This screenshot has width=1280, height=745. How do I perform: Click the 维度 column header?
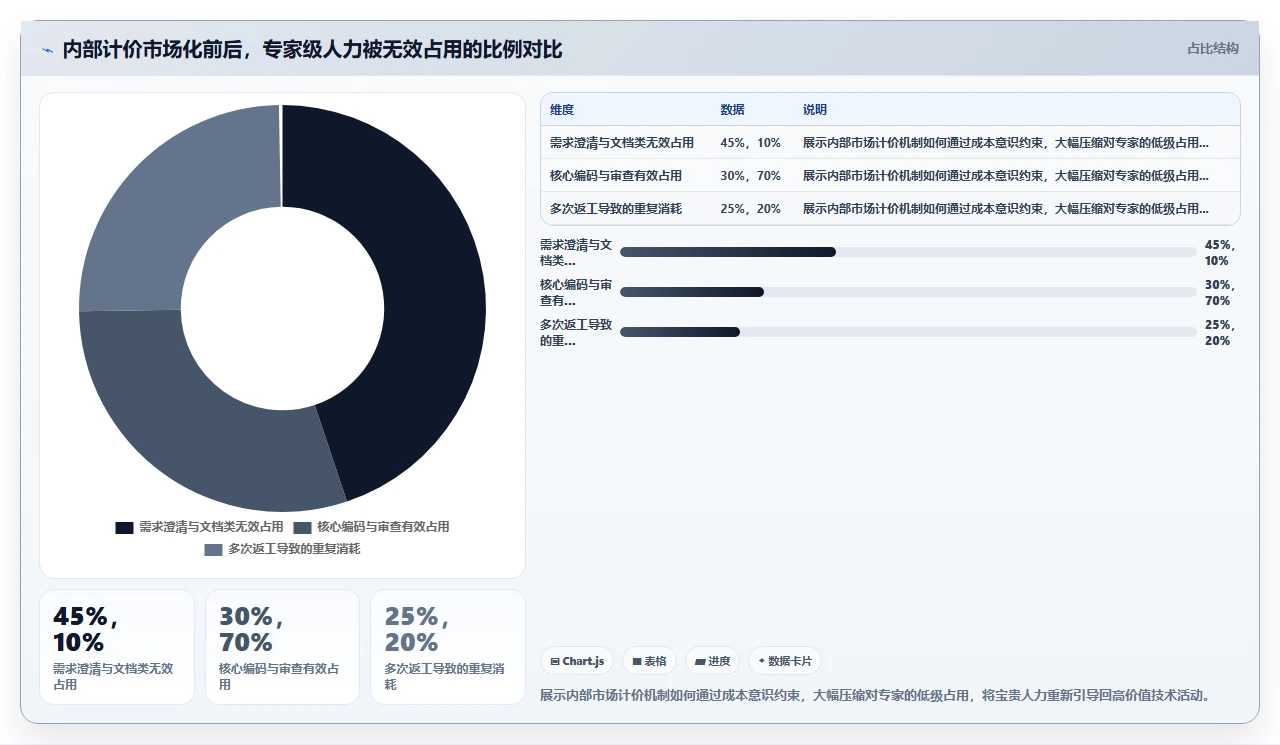[562, 110]
